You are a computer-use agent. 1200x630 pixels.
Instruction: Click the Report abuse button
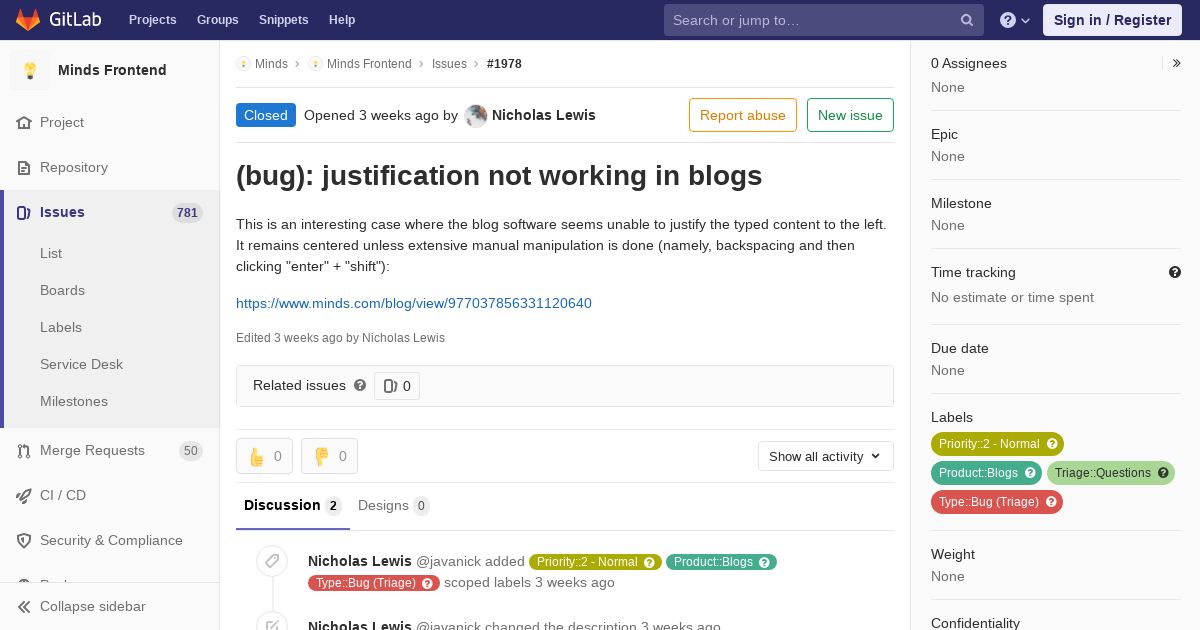pos(743,115)
